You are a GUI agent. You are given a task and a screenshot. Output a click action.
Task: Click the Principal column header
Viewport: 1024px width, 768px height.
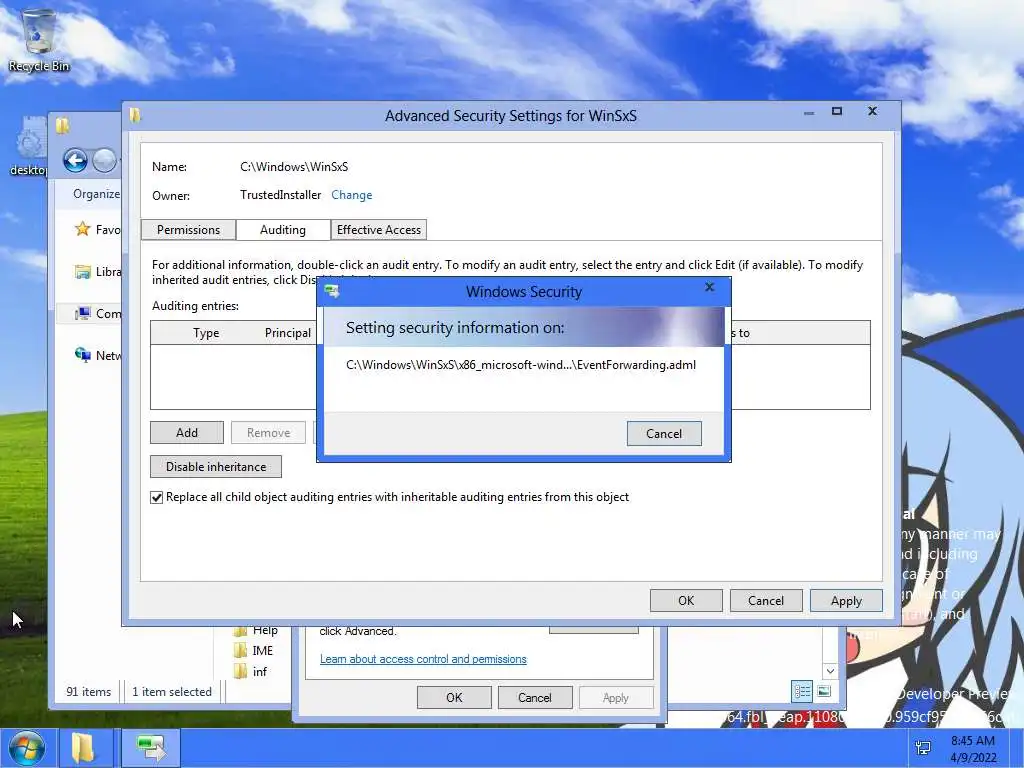click(x=288, y=332)
